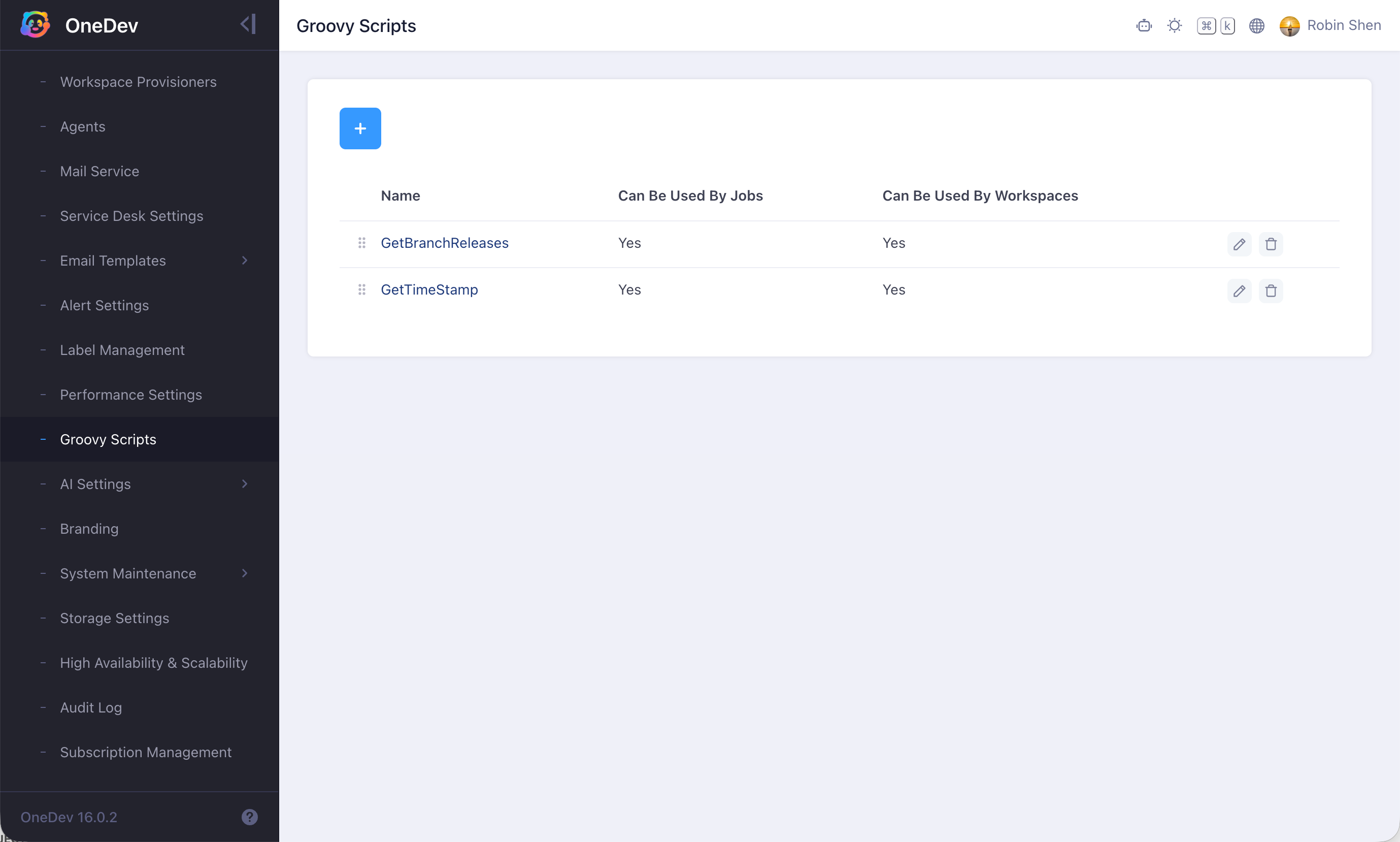Collapse the sidebar with the arrow icon
1400x842 pixels.
[x=248, y=24]
